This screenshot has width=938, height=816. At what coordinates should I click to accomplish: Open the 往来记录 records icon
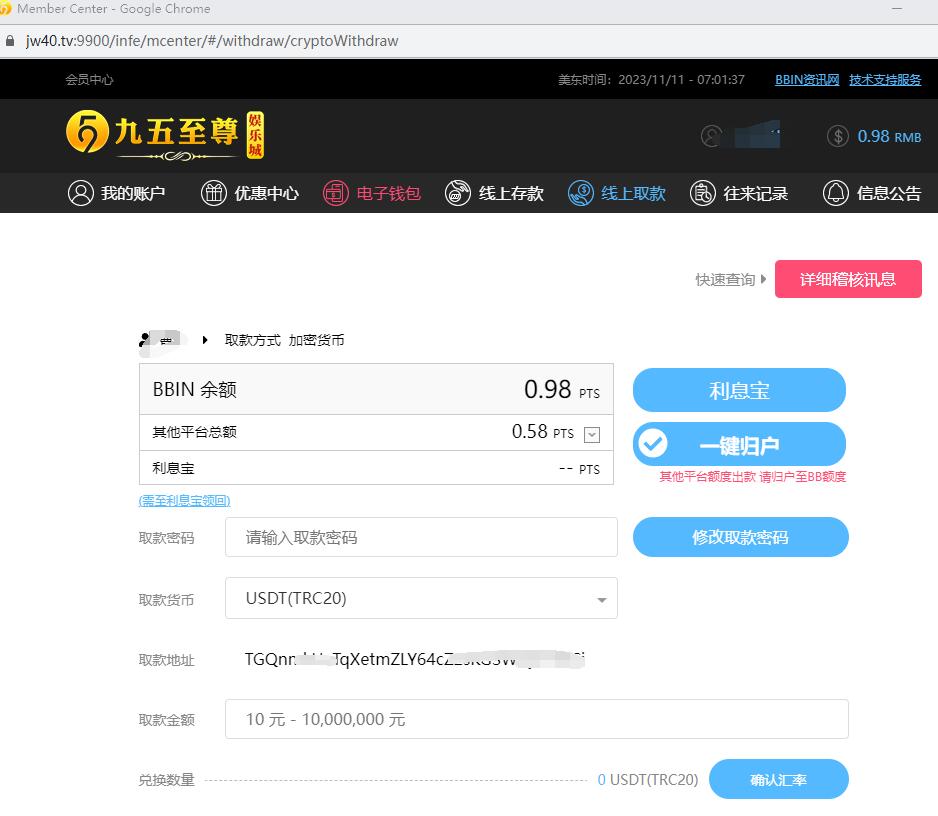tap(703, 193)
